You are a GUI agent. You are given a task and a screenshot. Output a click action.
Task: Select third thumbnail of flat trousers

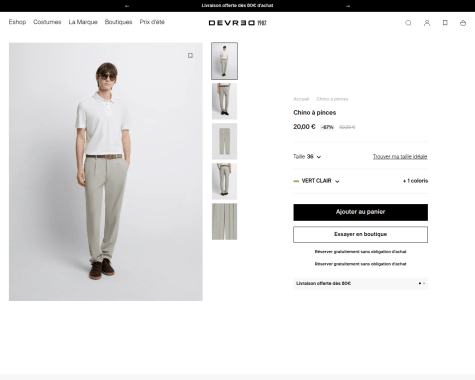tap(224, 141)
